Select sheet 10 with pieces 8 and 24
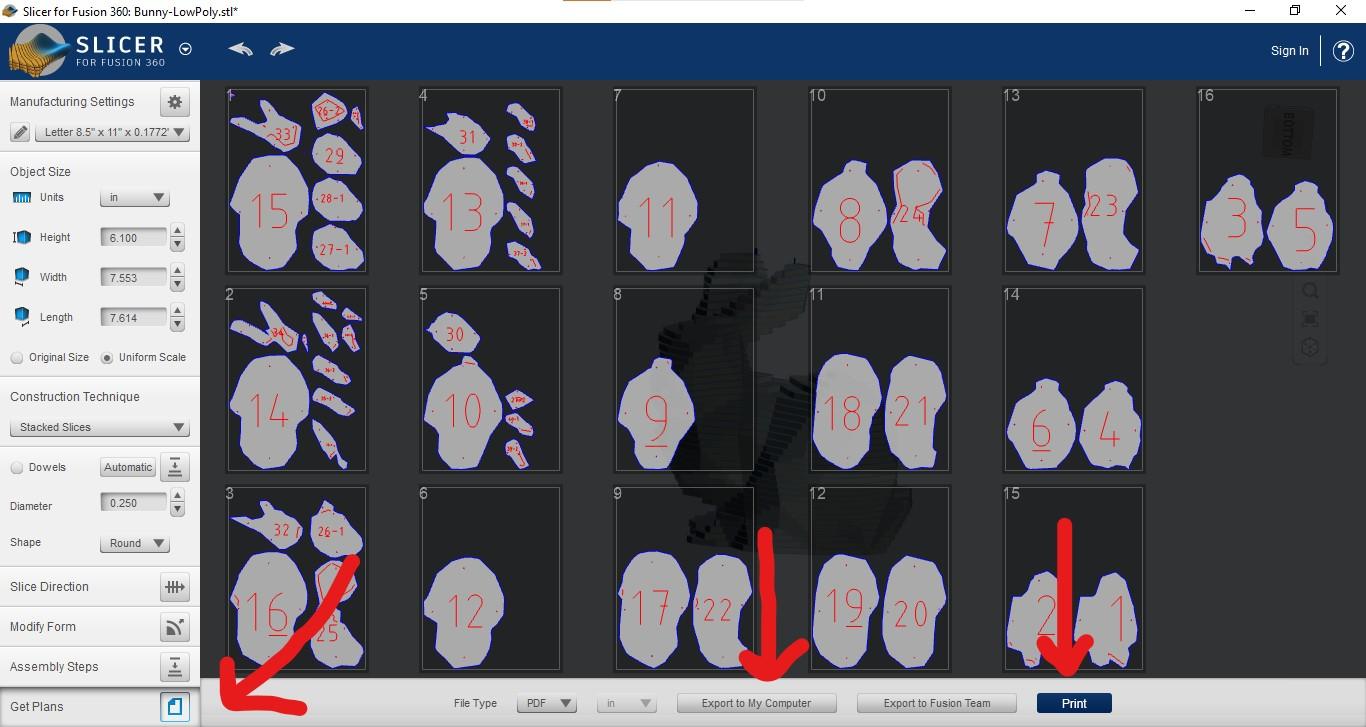The width and height of the screenshot is (1366, 727). click(880, 181)
